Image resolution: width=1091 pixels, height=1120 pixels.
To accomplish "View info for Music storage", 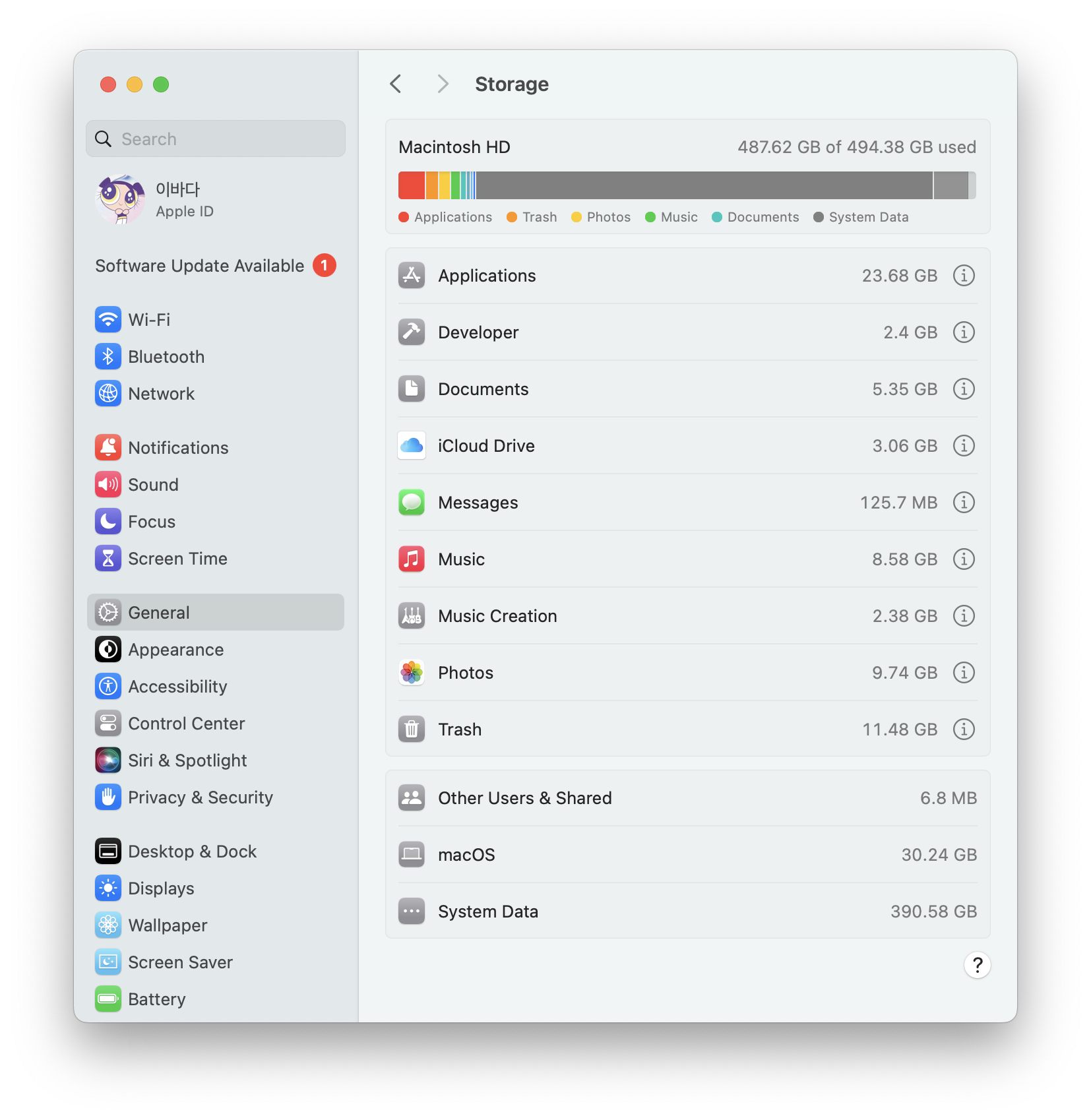I will point(964,559).
